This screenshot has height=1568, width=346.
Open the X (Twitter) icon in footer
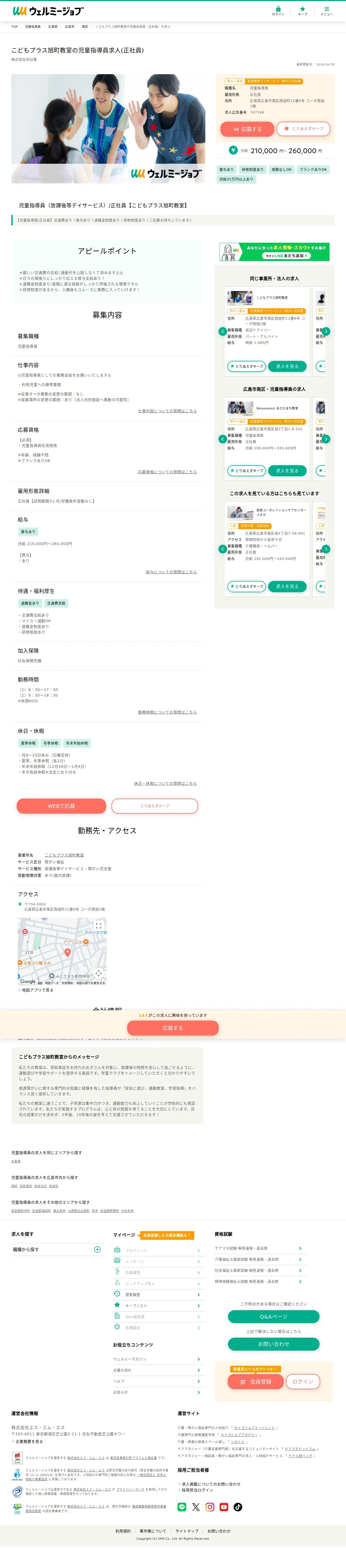(x=196, y=1507)
